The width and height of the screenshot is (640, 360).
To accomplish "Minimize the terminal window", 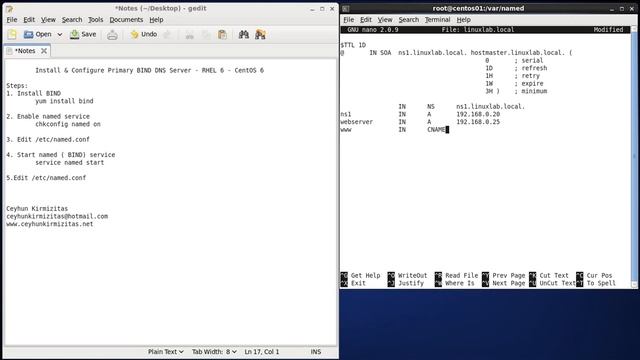I will coord(612,9).
